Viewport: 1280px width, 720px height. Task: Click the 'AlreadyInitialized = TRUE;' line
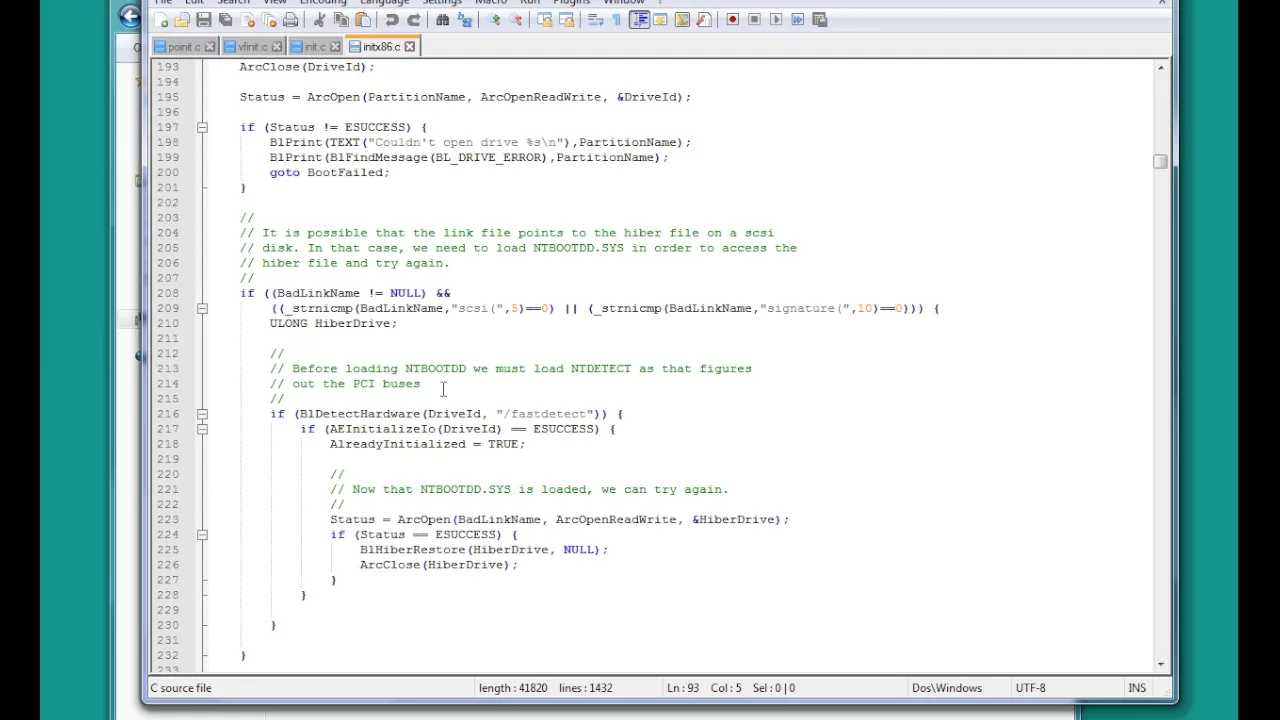(x=427, y=444)
